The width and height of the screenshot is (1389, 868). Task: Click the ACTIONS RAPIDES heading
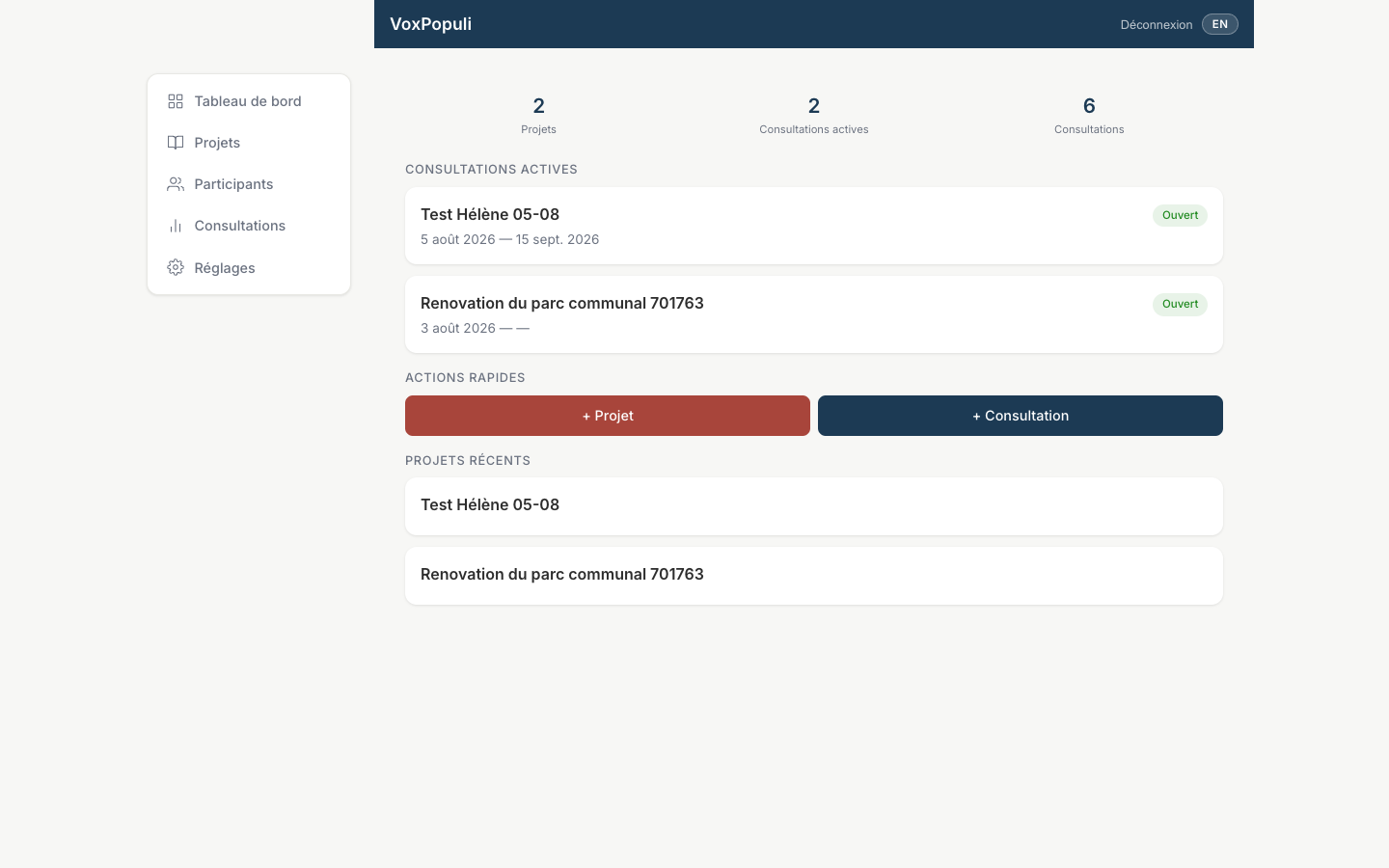click(465, 377)
